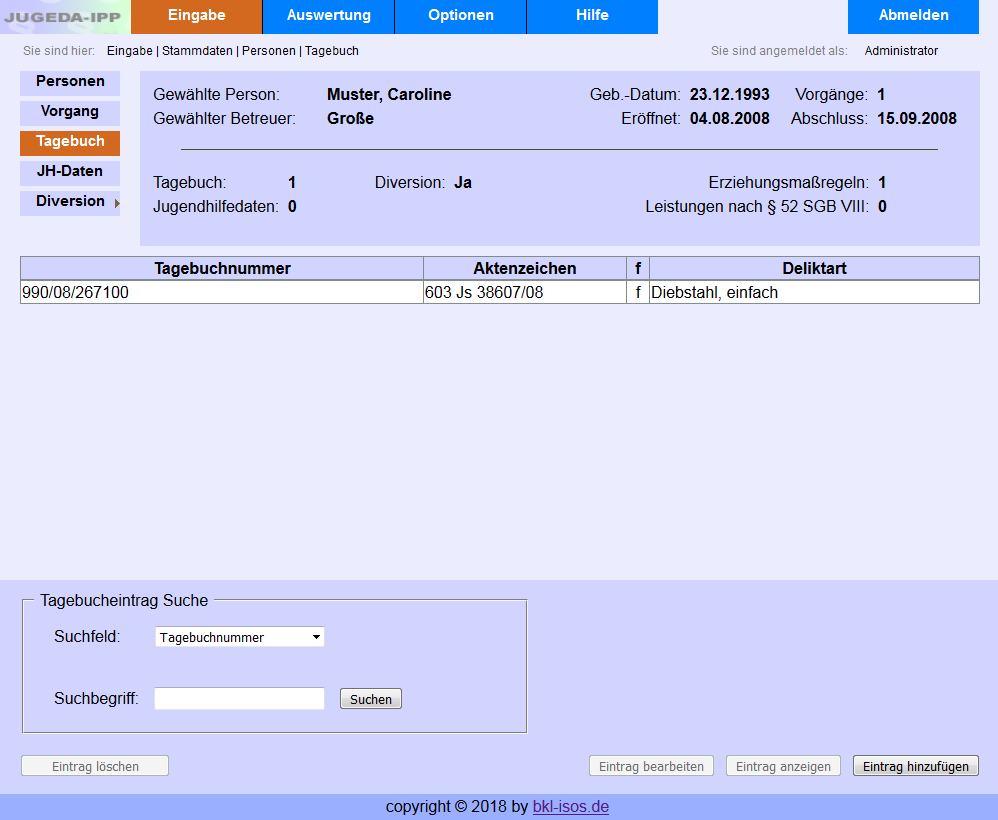Open the Optionen tab

coord(461,17)
